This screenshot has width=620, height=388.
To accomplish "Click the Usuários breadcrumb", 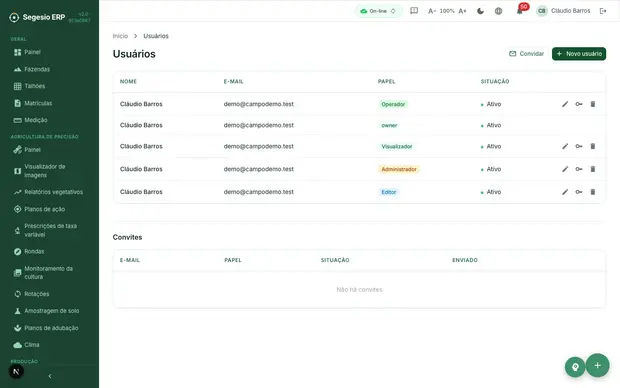I will (x=156, y=36).
